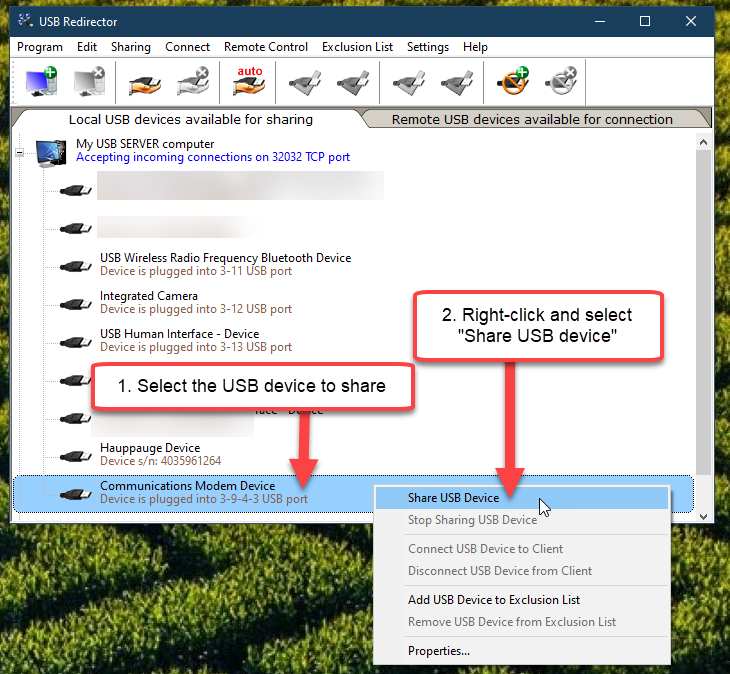This screenshot has height=674, width=730.
Task: Select the Integrated Camera device entry
Action: 149,296
